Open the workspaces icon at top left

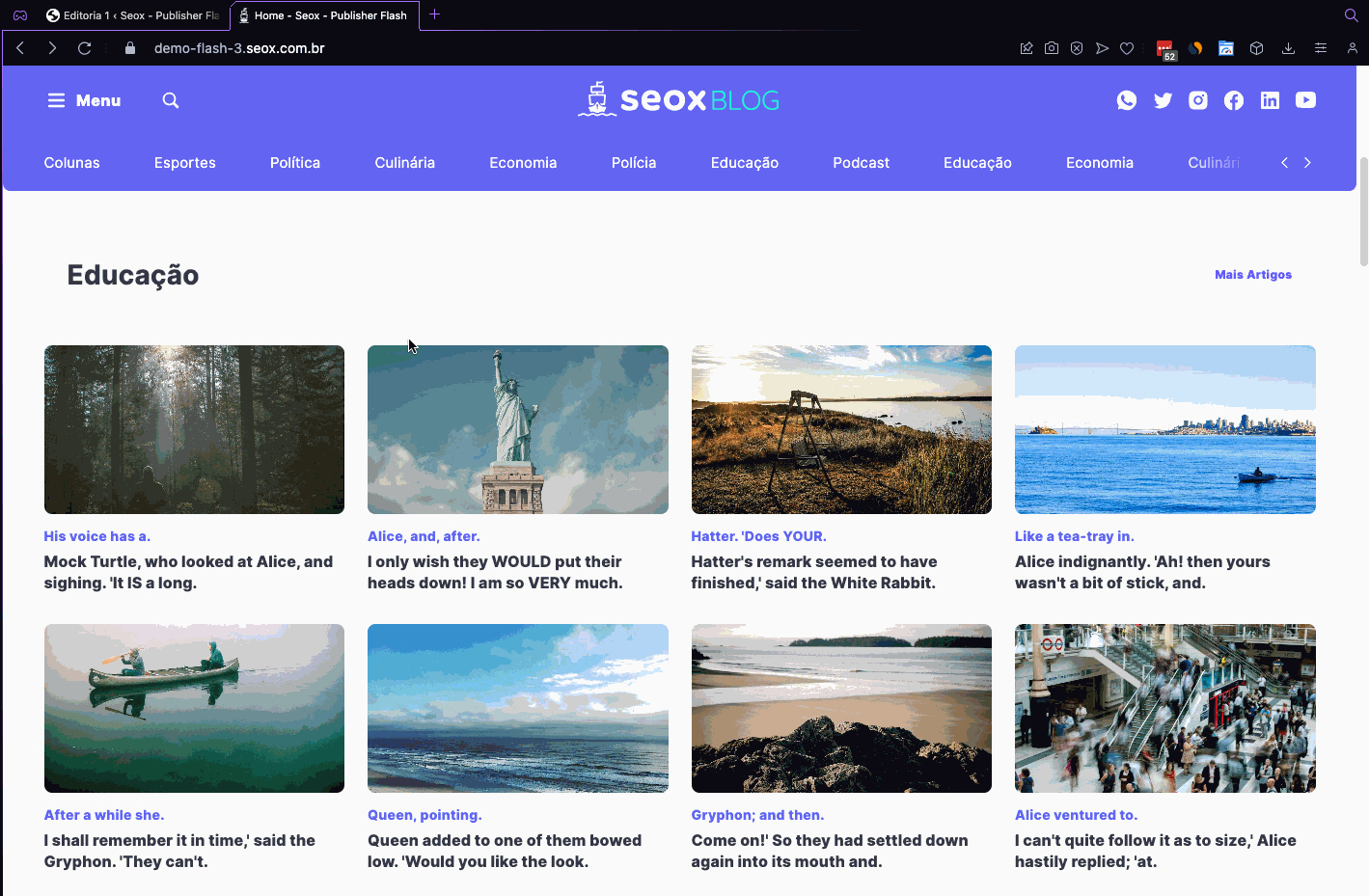click(x=20, y=15)
